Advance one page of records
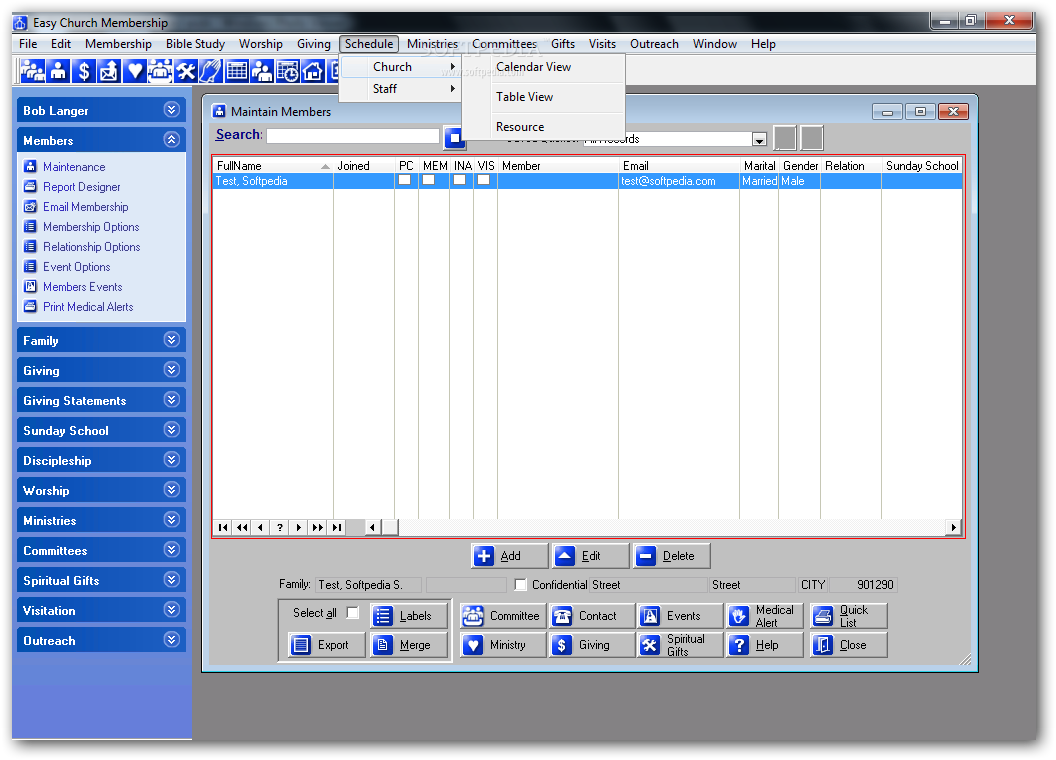 coord(317,527)
